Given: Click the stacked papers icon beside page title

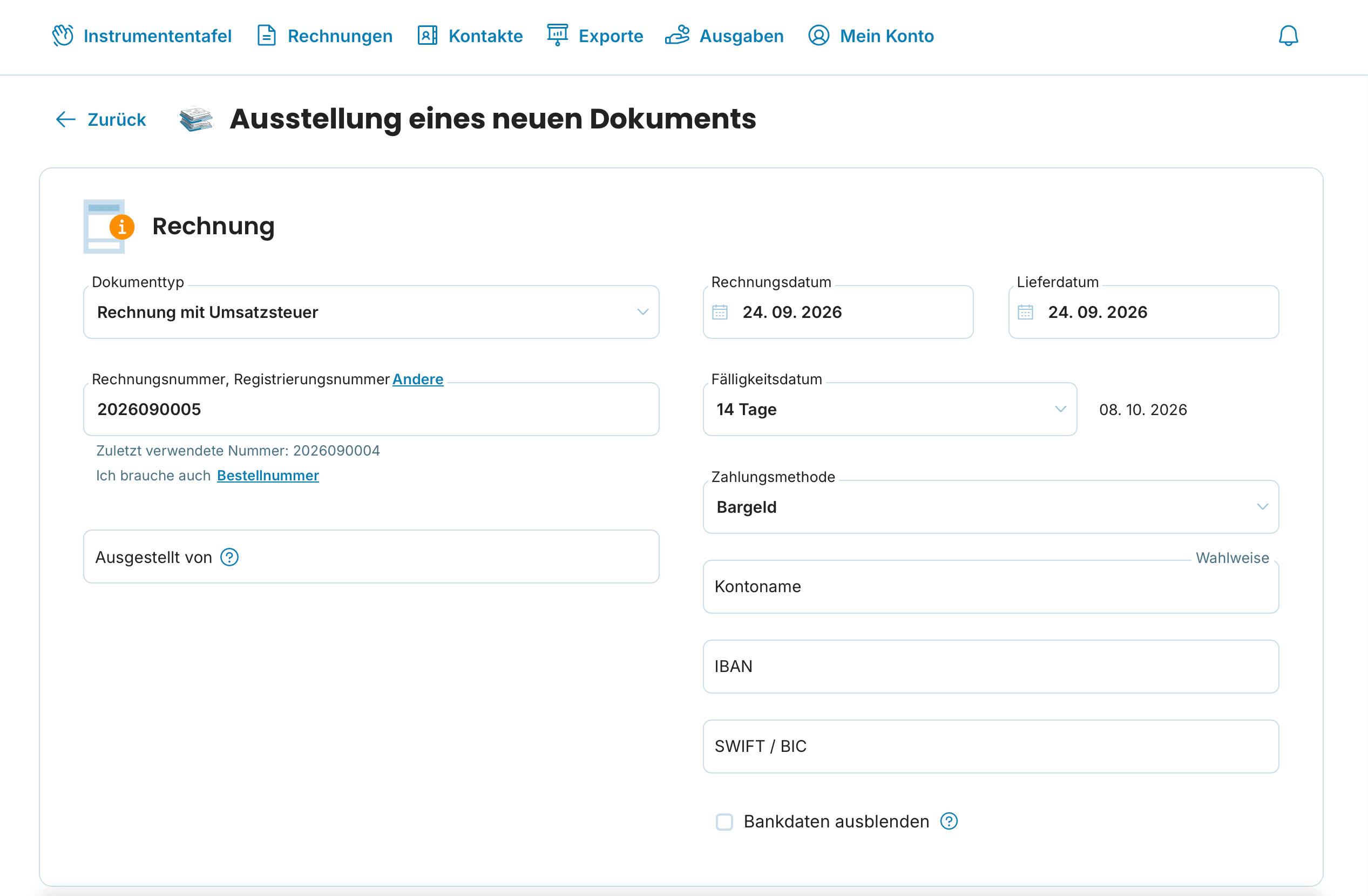Looking at the screenshot, I should 196,119.
